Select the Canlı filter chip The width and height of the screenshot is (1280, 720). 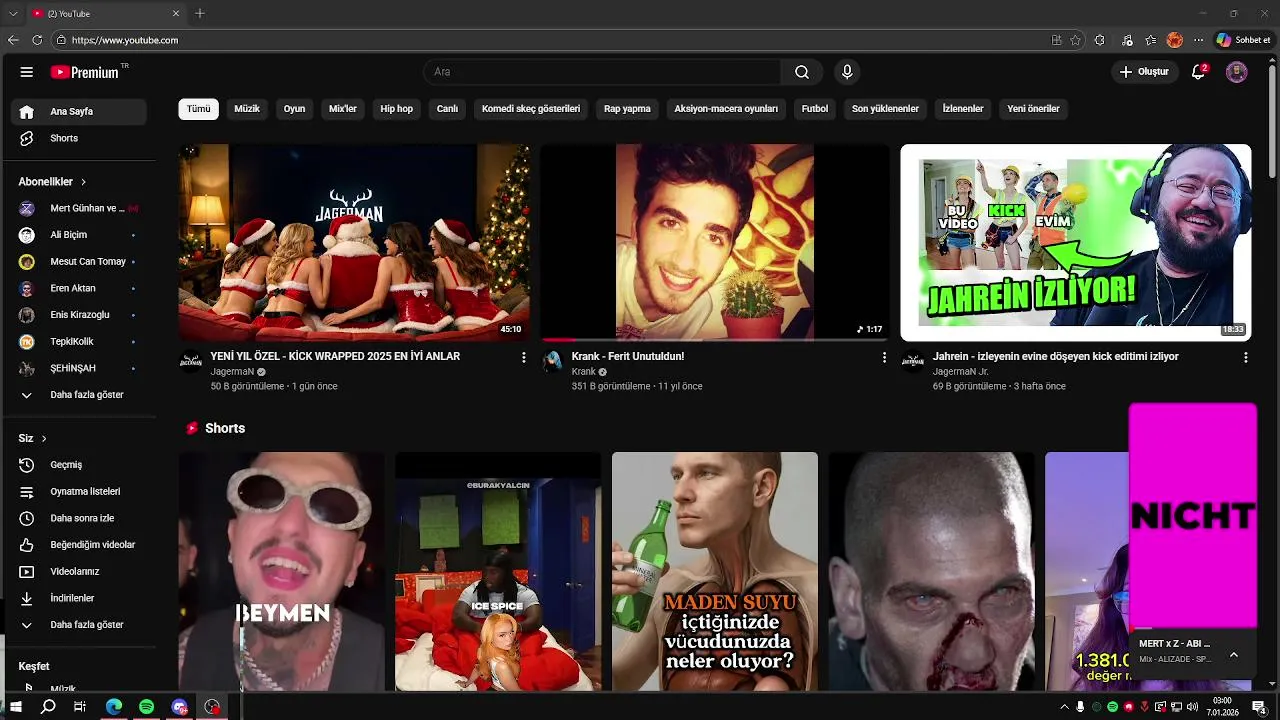tap(447, 109)
